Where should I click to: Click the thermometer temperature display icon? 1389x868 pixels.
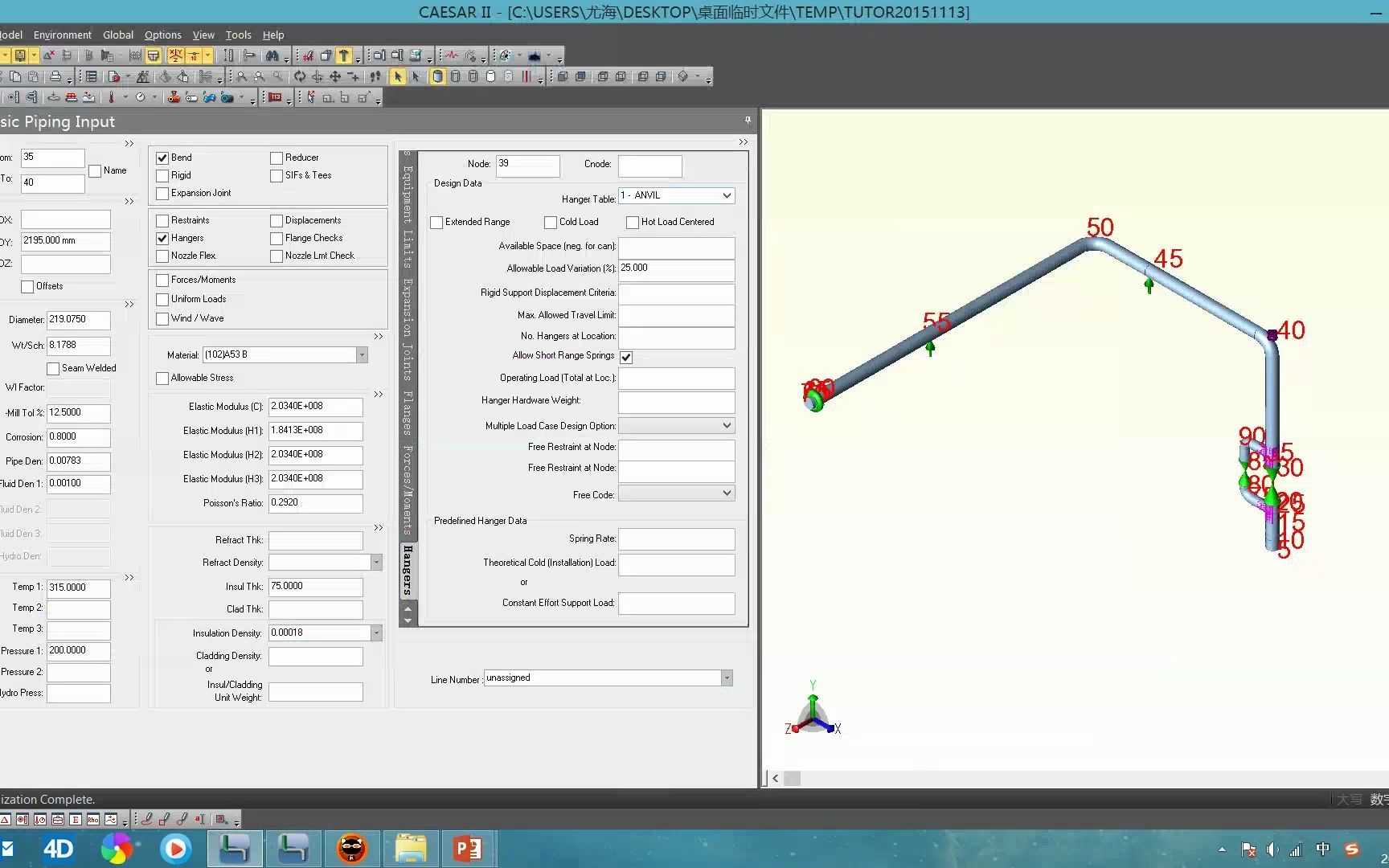112,97
